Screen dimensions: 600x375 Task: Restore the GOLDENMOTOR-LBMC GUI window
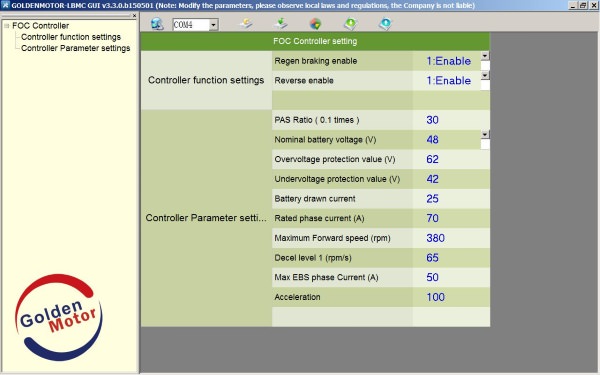[583, 5]
